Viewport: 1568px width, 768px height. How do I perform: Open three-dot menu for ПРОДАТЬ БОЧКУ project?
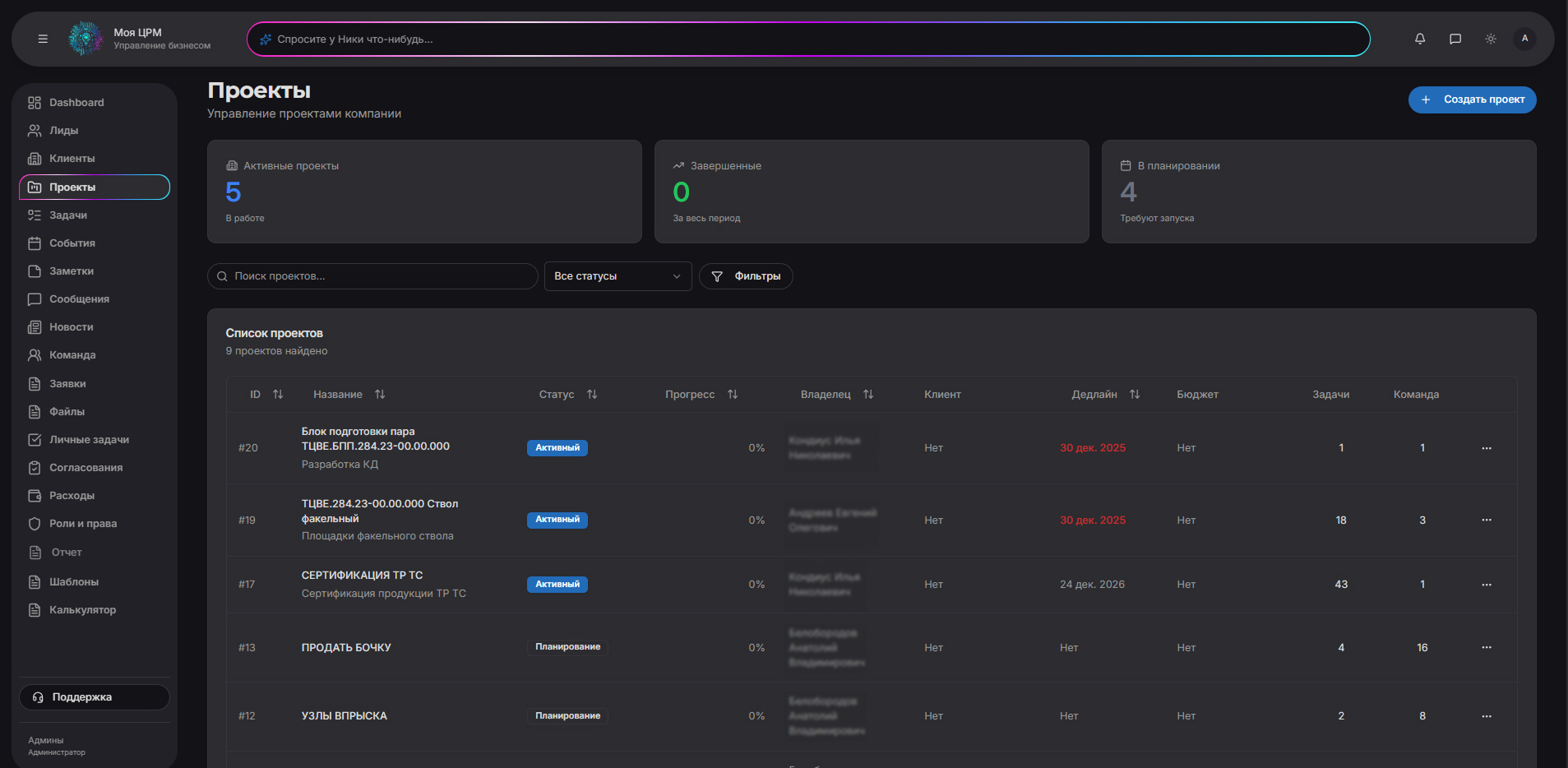tap(1486, 648)
